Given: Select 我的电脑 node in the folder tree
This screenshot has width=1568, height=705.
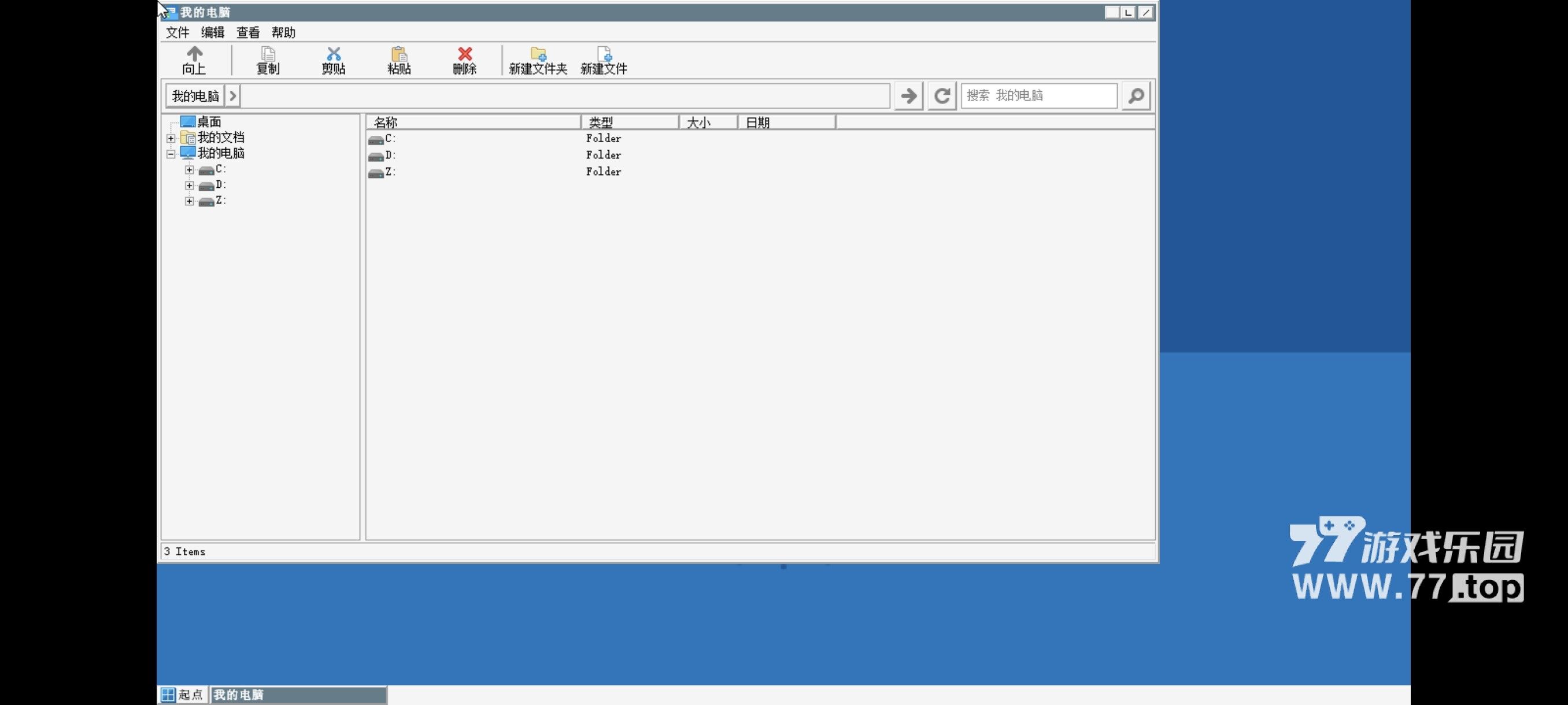Looking at the screenshot, I should (x=220, y=153).
